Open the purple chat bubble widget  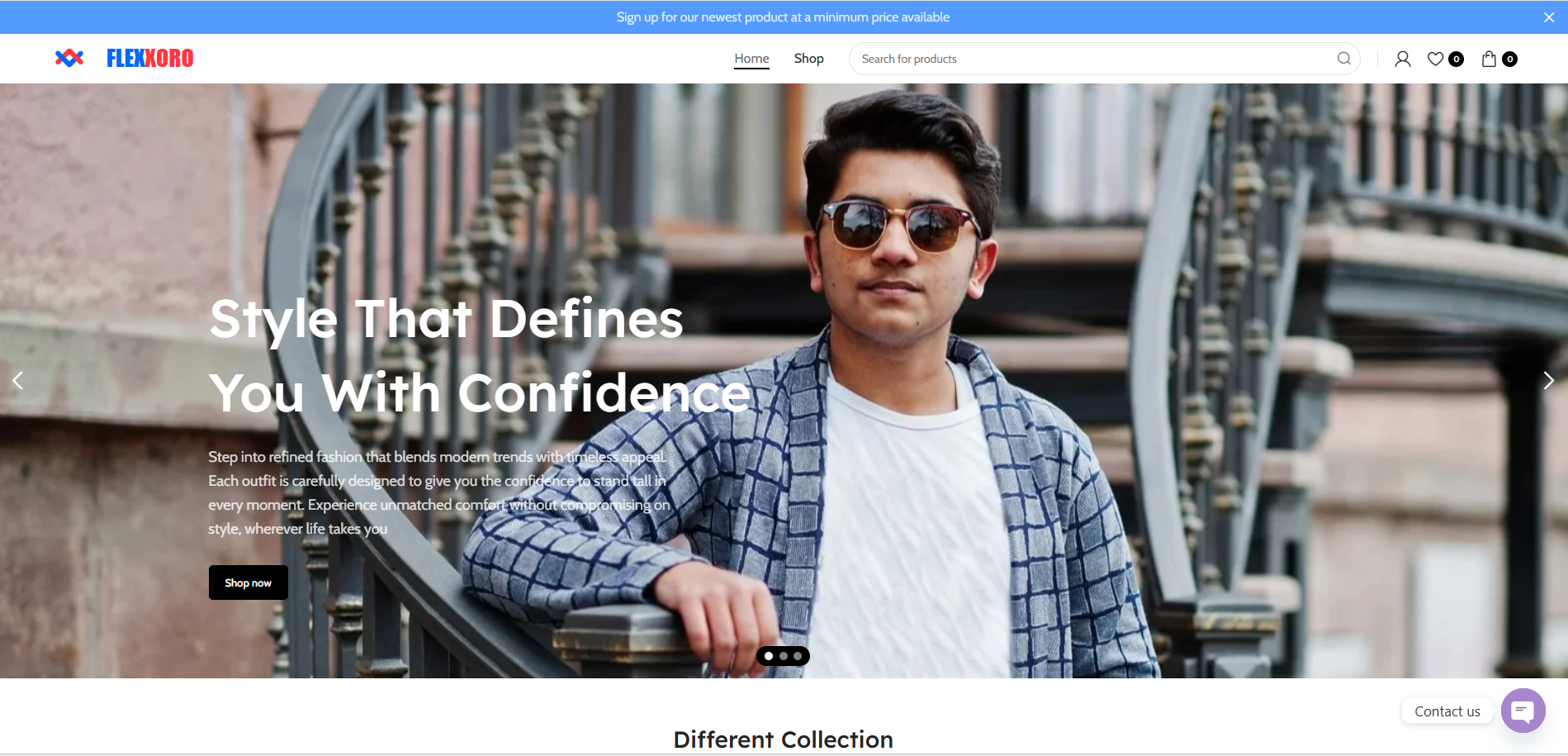coord(1523,711)
